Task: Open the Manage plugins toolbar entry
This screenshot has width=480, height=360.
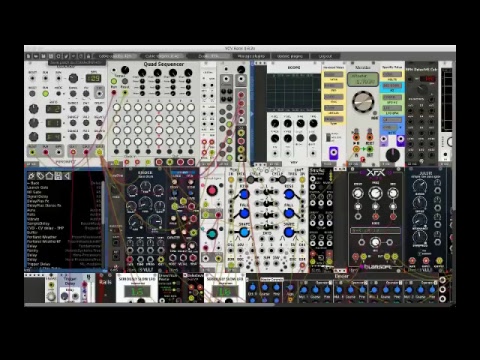Action: [251, 56]
